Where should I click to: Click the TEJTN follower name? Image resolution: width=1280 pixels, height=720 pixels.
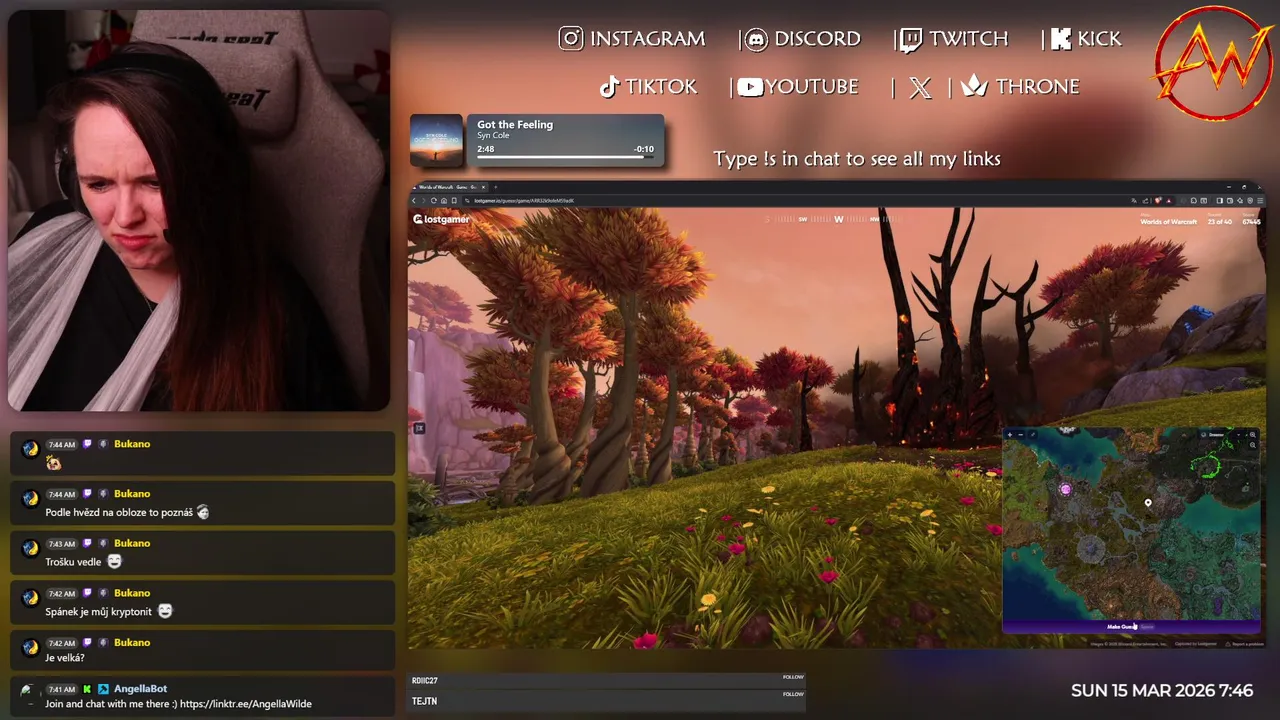[x=424, y=702]
